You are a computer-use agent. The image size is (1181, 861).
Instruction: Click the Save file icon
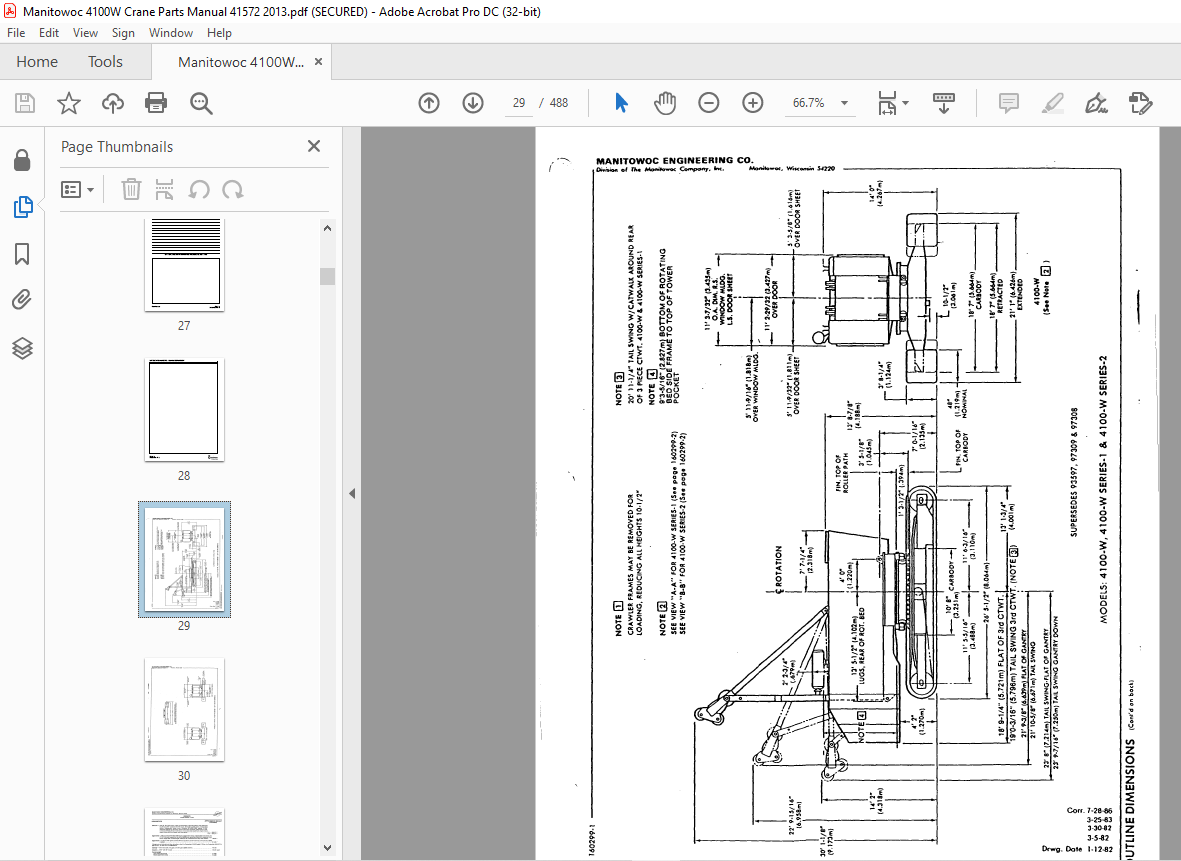pyautogui.click(x=25, y=103)
